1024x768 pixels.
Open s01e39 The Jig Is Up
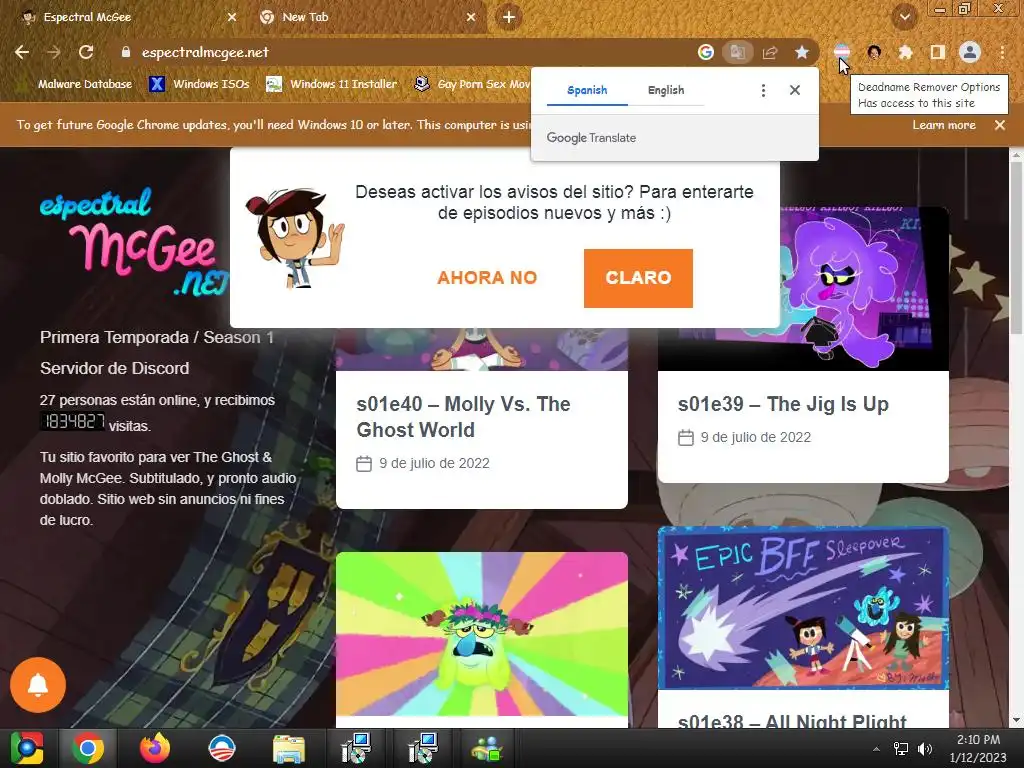click(x=783, y=404)
